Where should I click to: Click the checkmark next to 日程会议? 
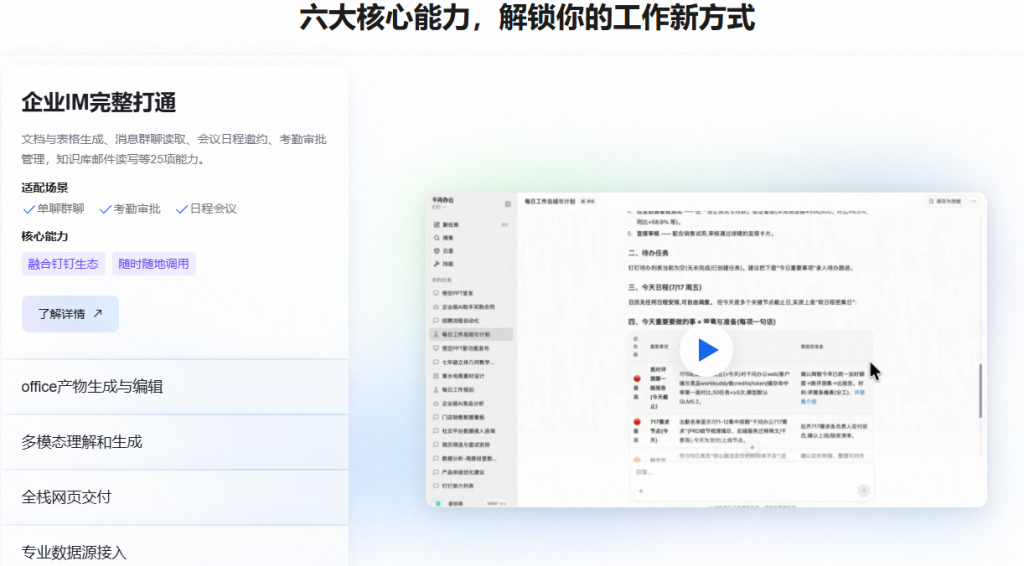pos(182,209)
